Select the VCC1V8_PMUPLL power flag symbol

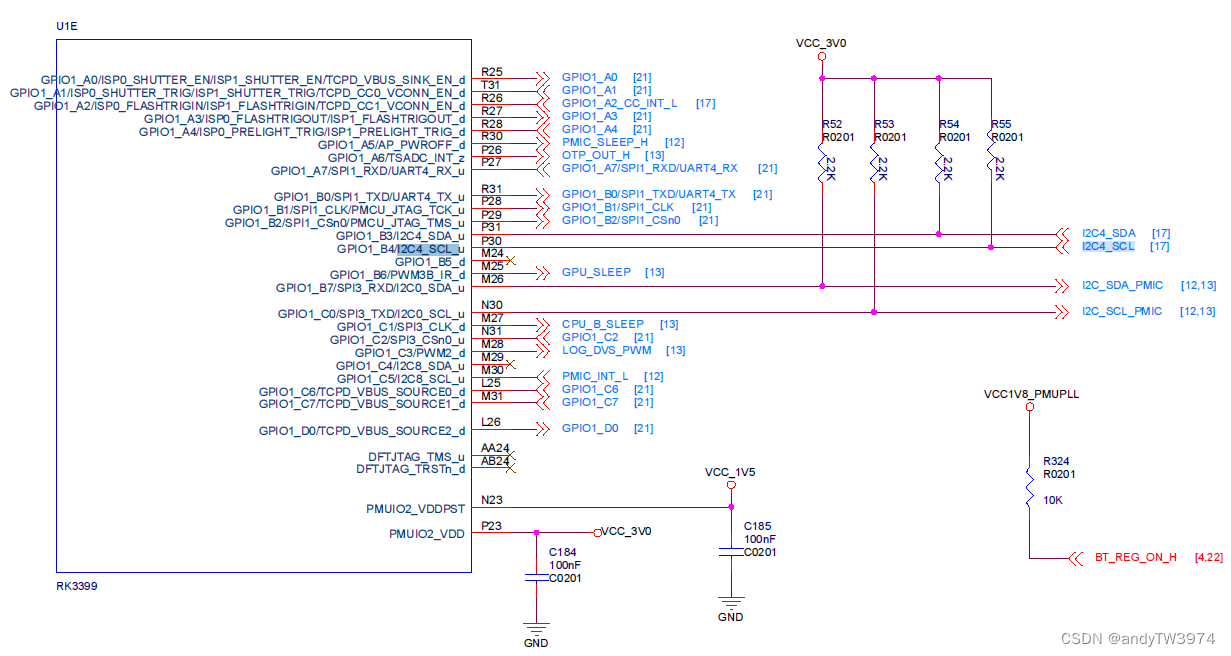pos(1029,405)
